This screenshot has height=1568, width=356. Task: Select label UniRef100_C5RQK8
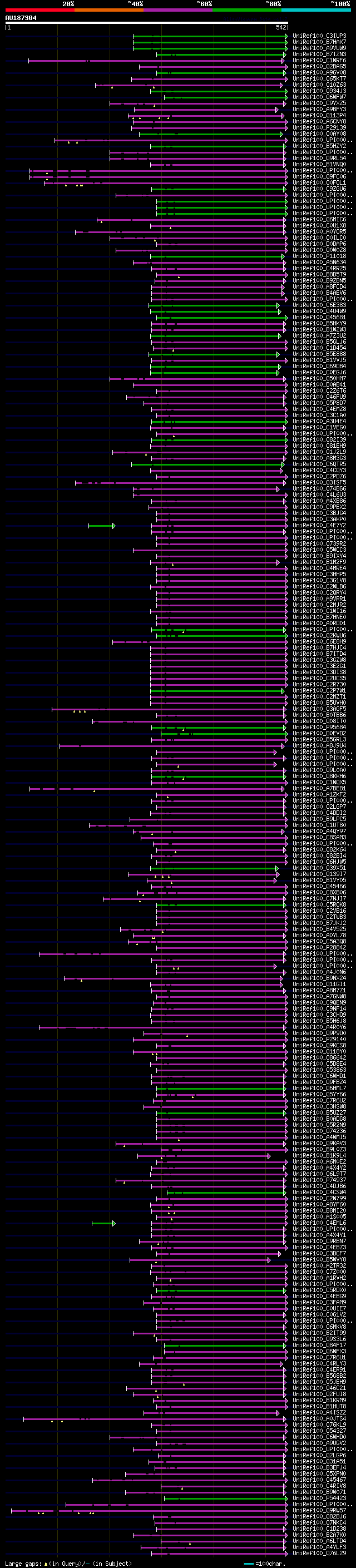pyautogui.click(x=319, y=904)
